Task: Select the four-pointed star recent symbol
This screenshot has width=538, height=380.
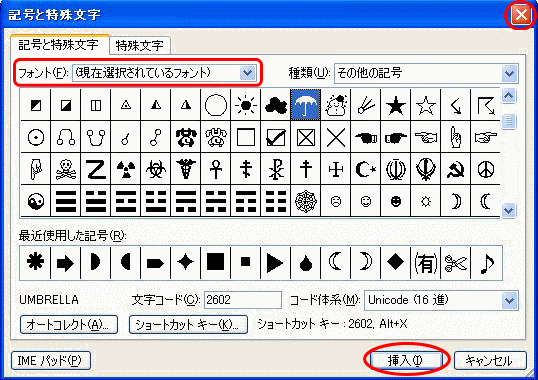Action: [185, 263]
